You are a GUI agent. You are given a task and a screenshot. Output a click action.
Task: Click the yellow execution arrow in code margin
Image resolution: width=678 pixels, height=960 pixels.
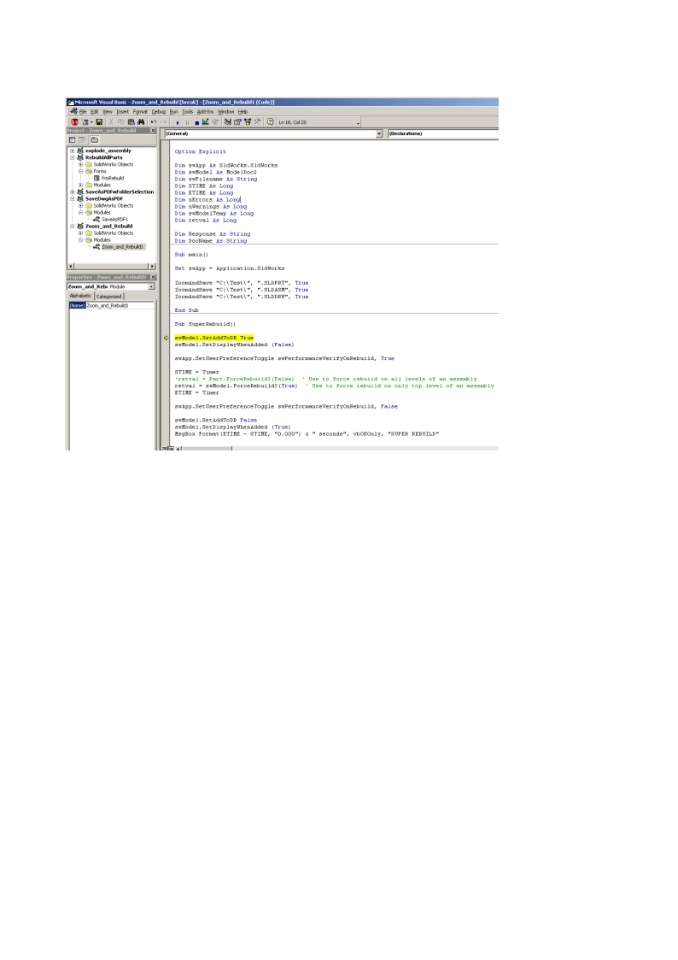166,338
